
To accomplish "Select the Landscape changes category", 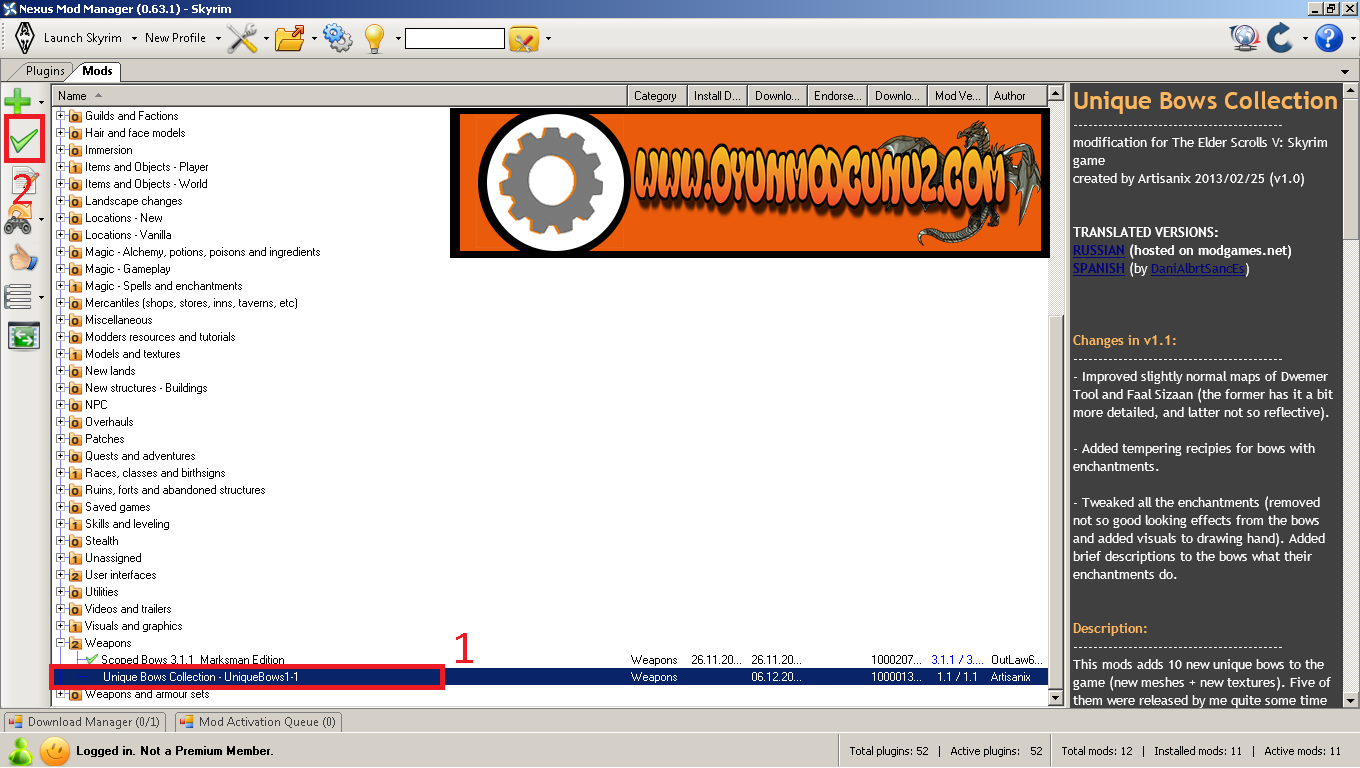I will [133, 201].
